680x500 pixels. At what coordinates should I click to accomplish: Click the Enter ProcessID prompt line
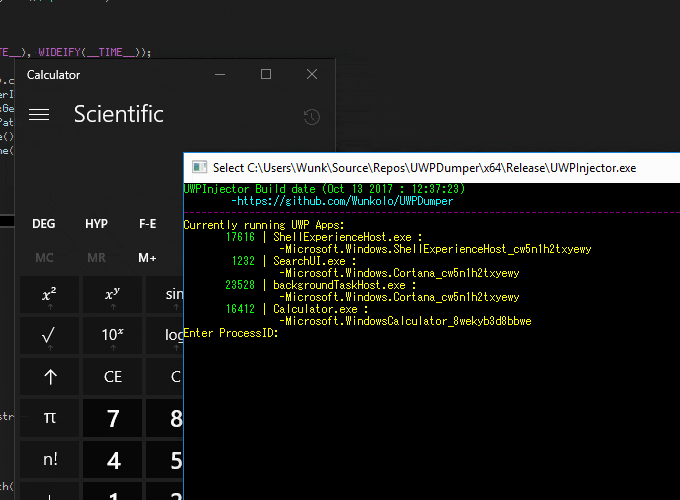[231, 333]
